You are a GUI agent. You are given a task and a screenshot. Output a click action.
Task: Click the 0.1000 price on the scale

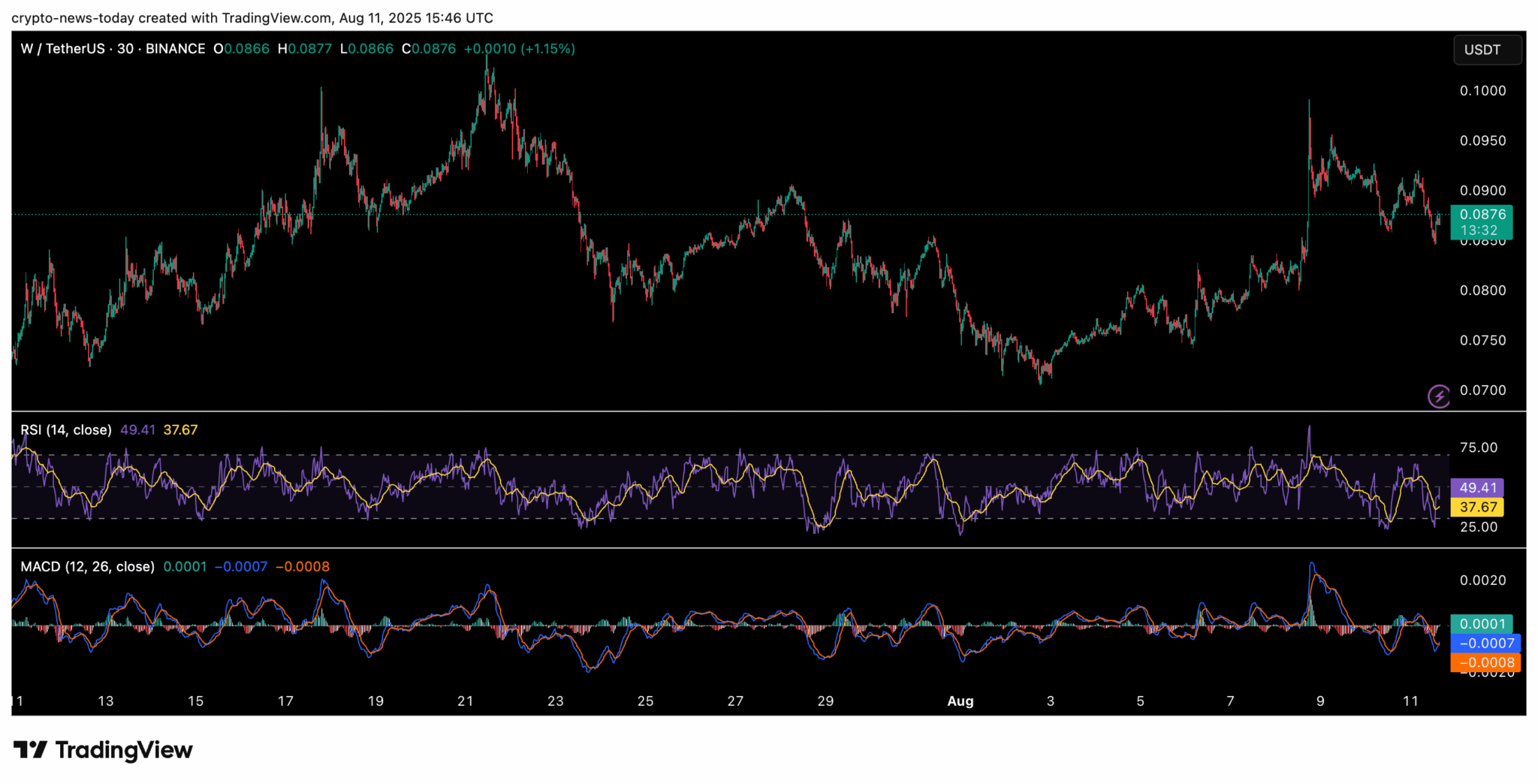pos(1483,90)
